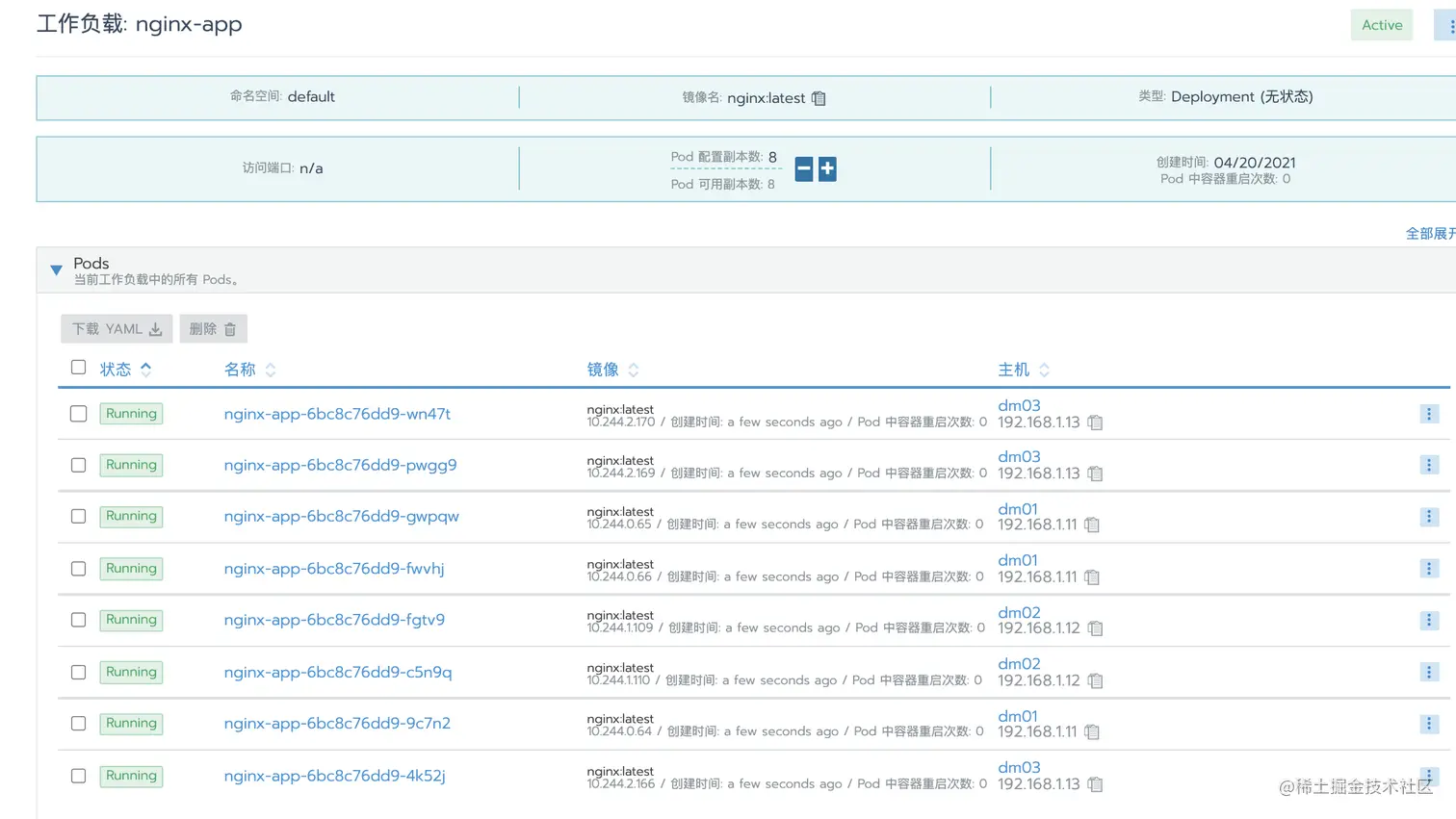Open host dm01 link in fwvhj row
The width and height of the screenshot is (1456, 819).
pos(1018,560)
